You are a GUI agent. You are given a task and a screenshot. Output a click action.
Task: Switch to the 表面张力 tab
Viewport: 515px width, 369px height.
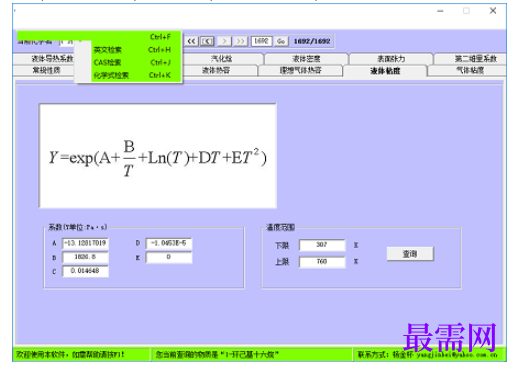click(x=391, y=59)
